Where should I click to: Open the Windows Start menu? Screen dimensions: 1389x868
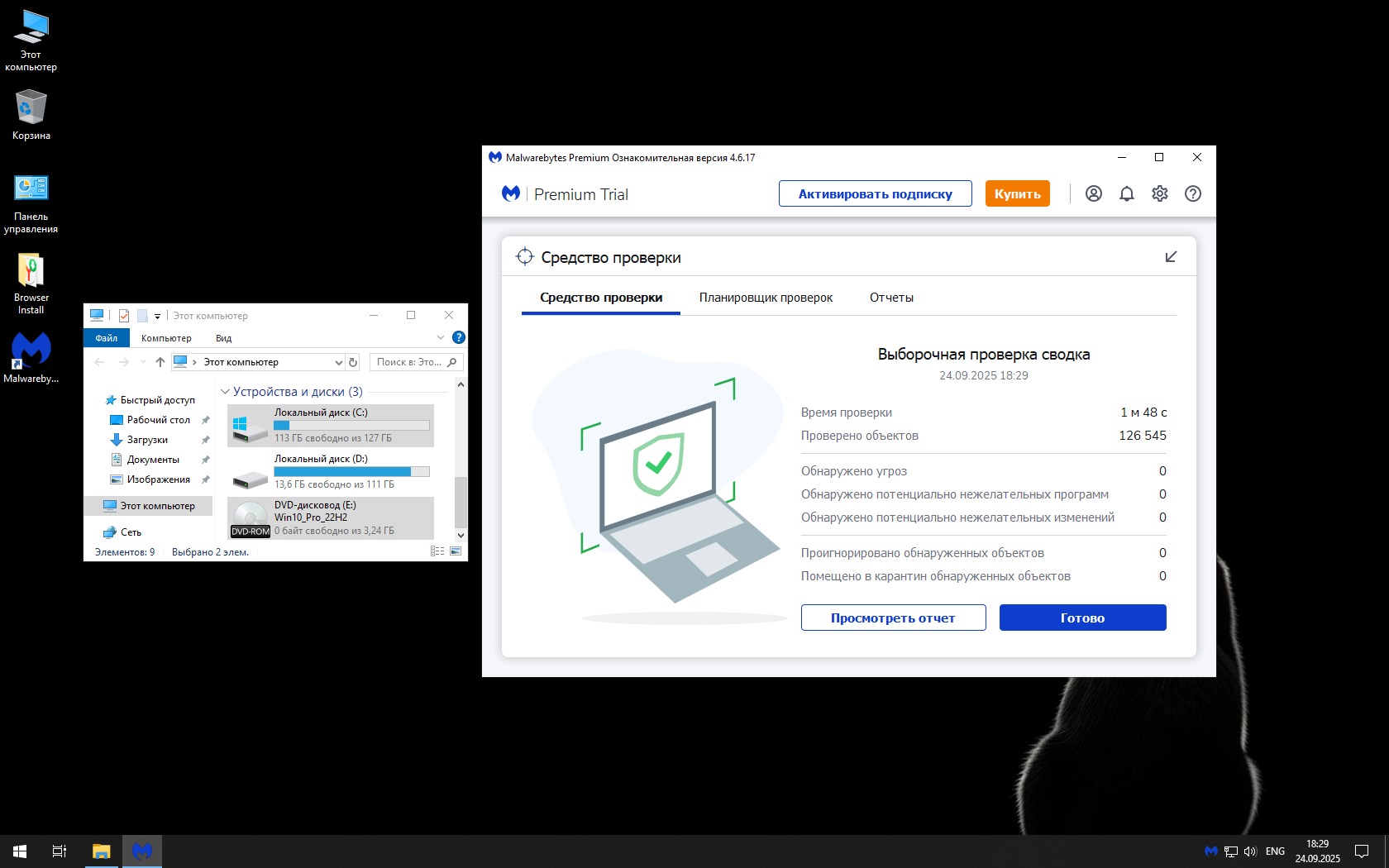pyautogui.click(x=20, y=851)
